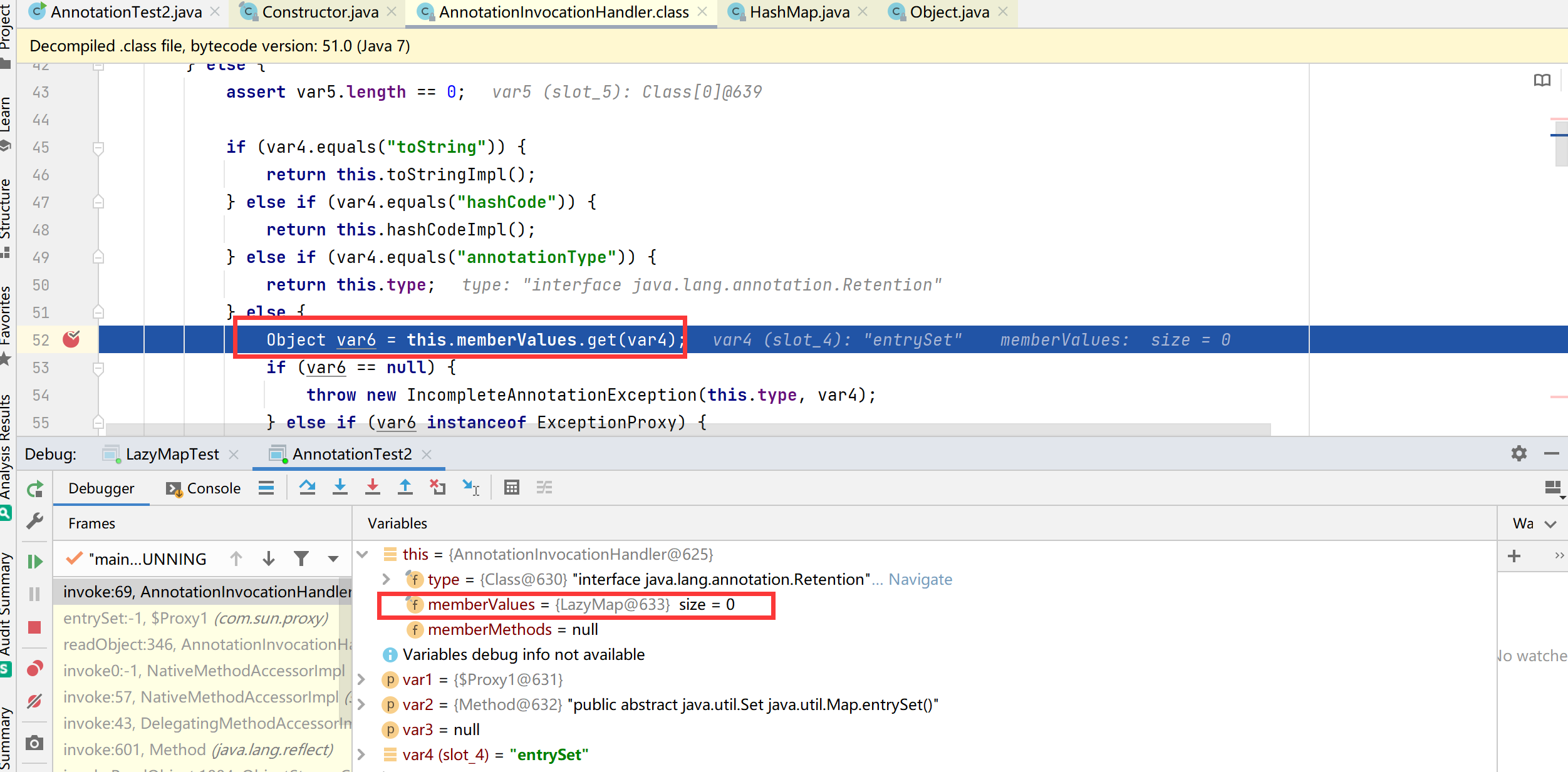
Task: Hide the Debug tool window
Action: [1552, 453]
